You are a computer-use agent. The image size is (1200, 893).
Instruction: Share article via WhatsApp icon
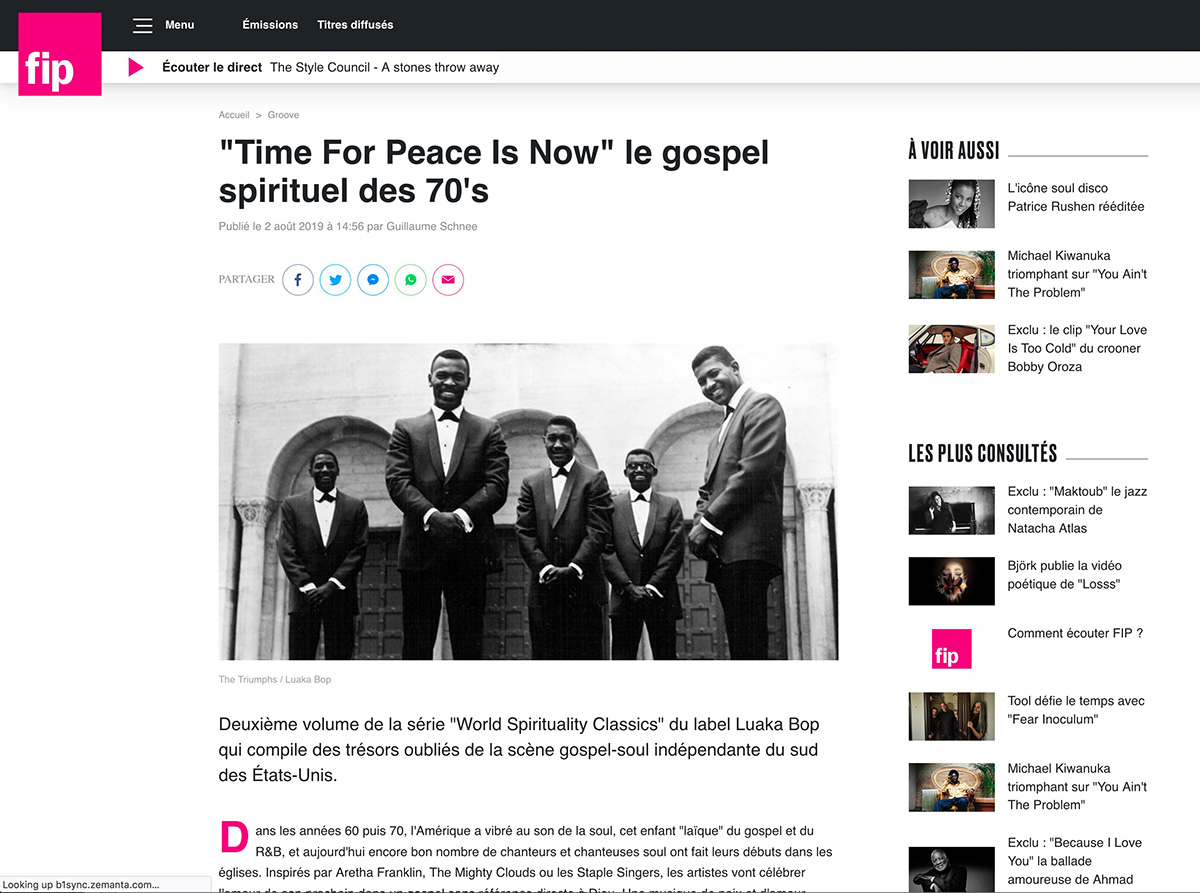coord(410,280)
